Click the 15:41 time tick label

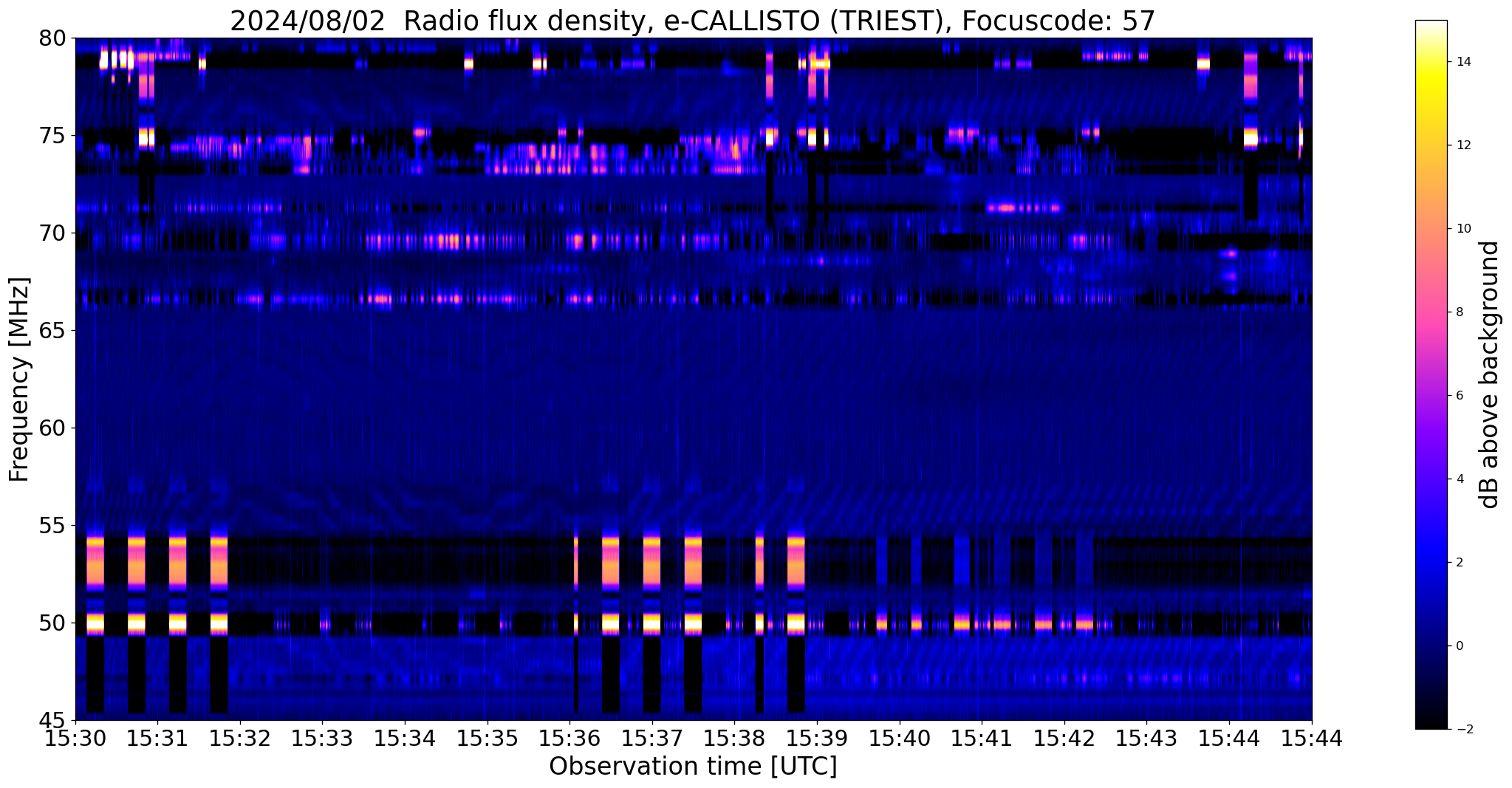coord(982,738)
